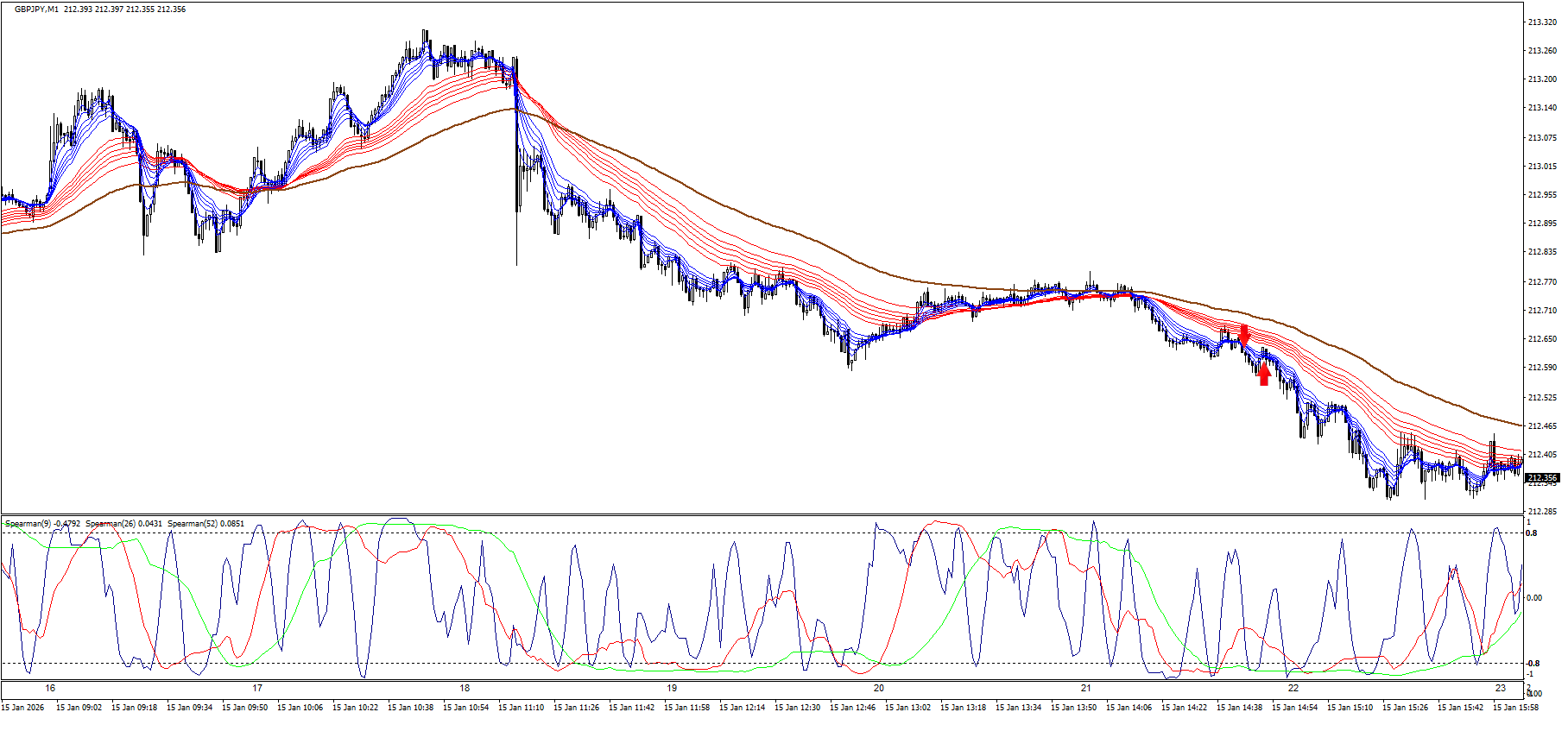Click period marker 23 on the timeline
The image size is (1568, 731).
[x=1501, y=688]
